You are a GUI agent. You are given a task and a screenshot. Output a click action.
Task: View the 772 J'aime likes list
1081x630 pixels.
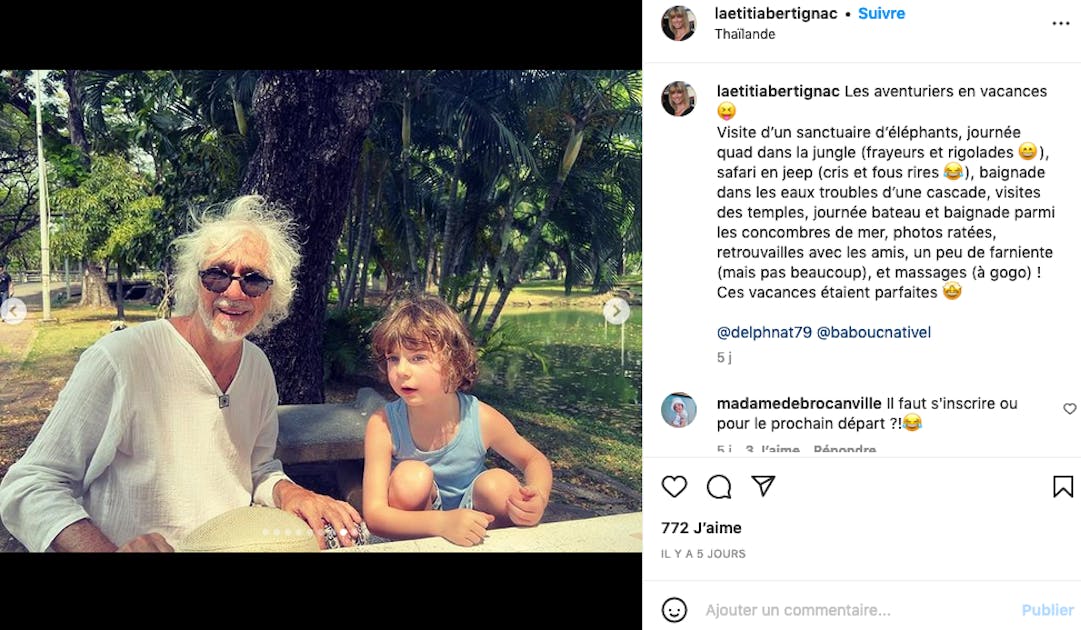point(701,528)
